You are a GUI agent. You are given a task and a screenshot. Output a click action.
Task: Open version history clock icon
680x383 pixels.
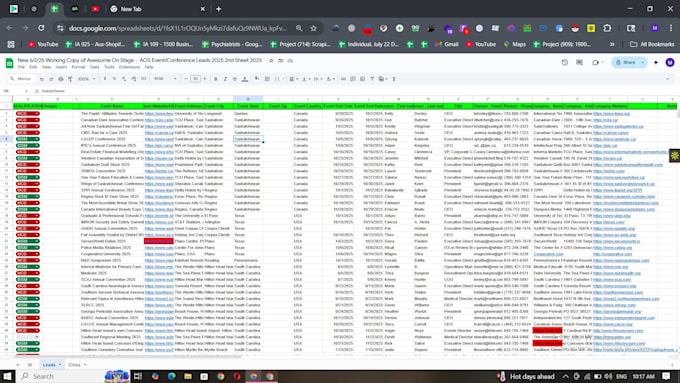tap(565, 62)
